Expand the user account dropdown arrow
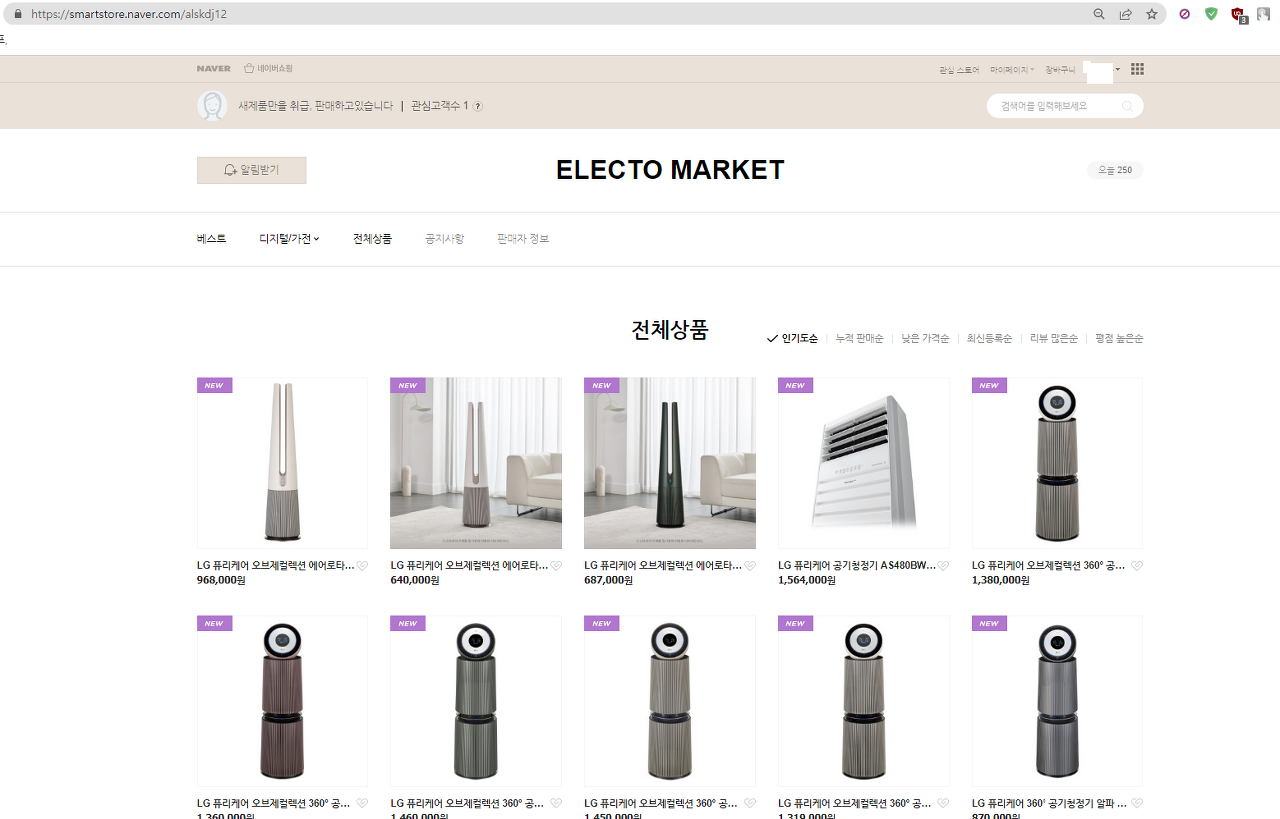The width and height of the screenshot is (1280, 819). tap(1118, 69)
